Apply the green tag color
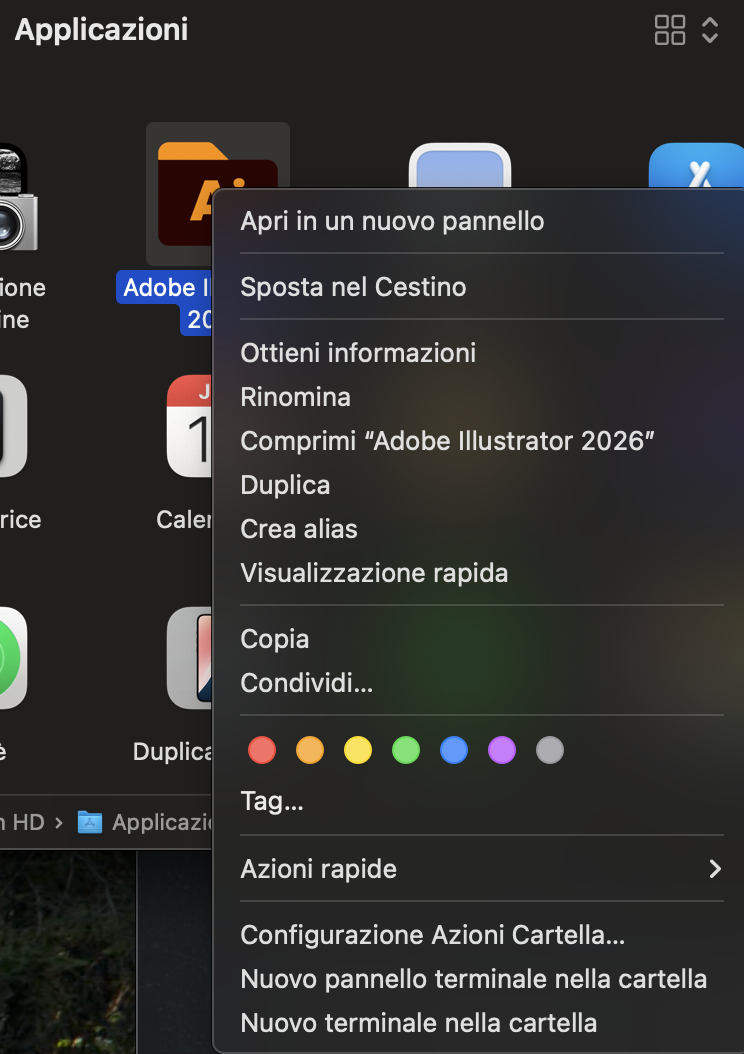Viewport: 744px width, 1054px height. click(406, 750)
